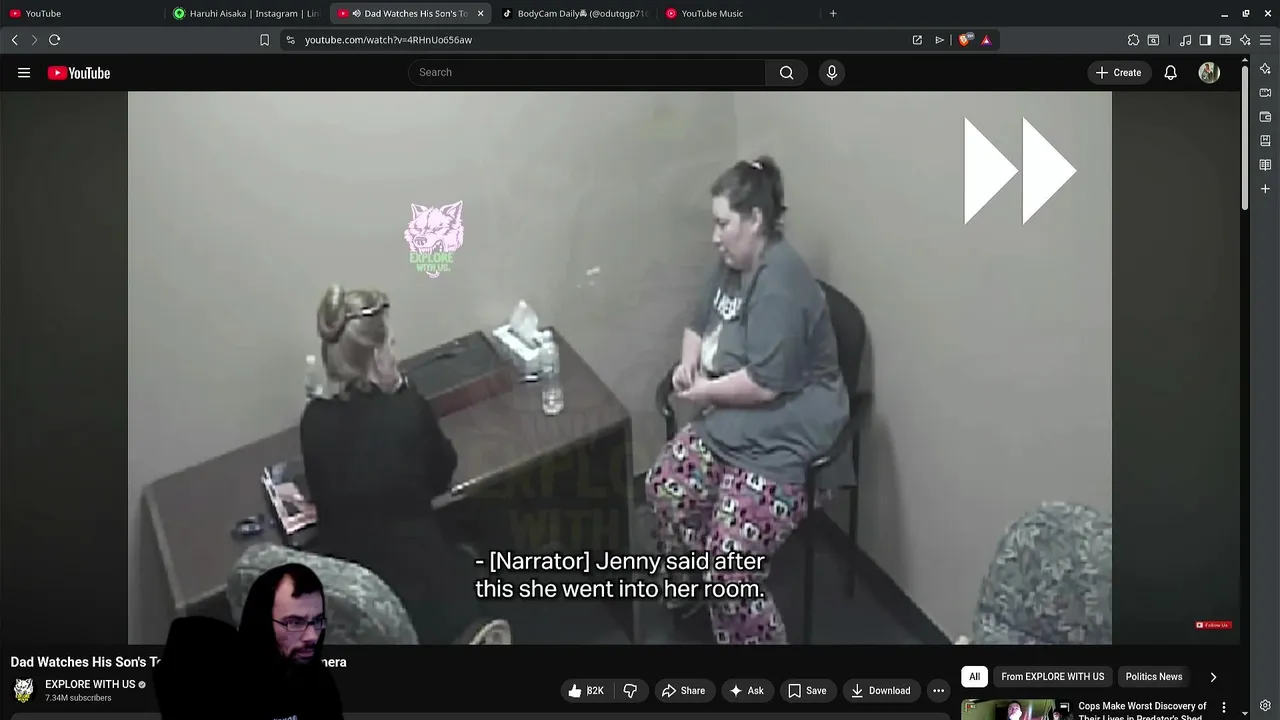
Task: Save video to playlist
Action: click(x=807, y=691)
